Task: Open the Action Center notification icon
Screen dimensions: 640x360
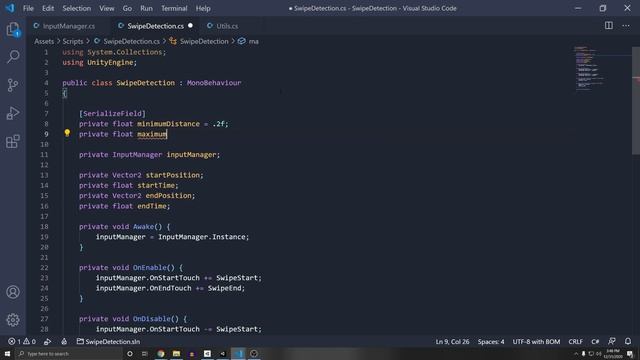Action: [630, 354]
